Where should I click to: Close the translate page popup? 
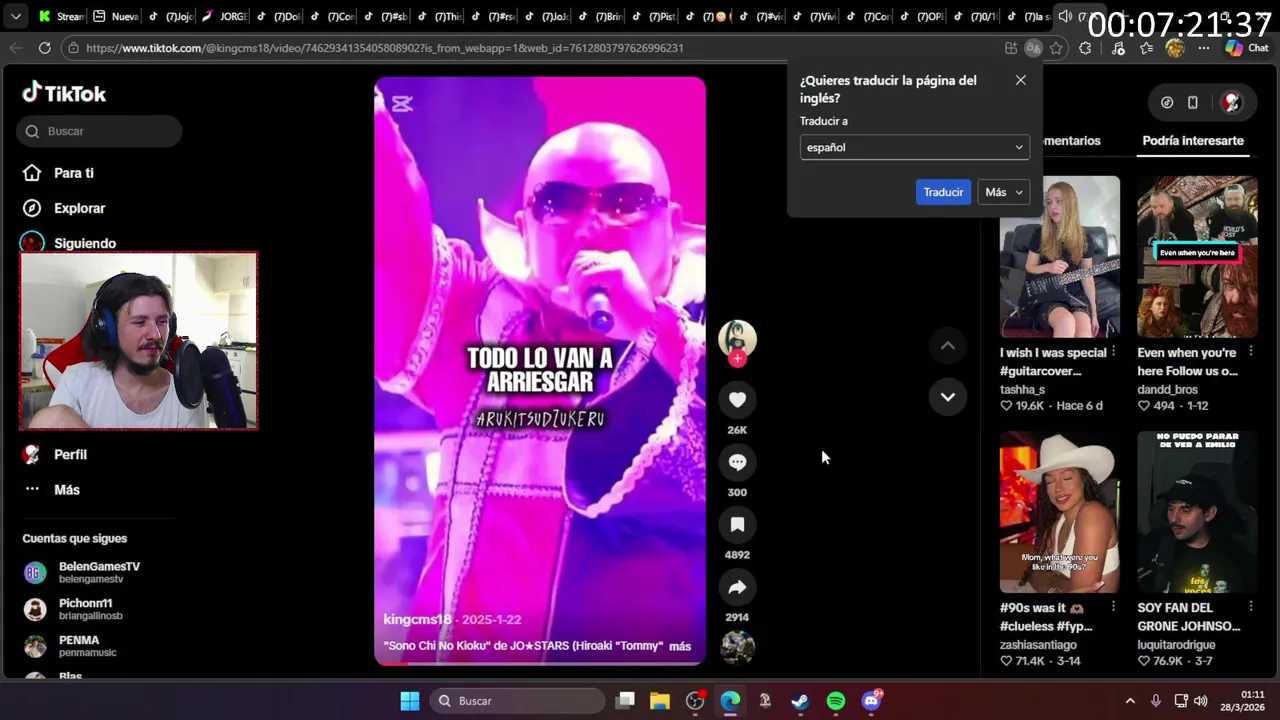1020,80
